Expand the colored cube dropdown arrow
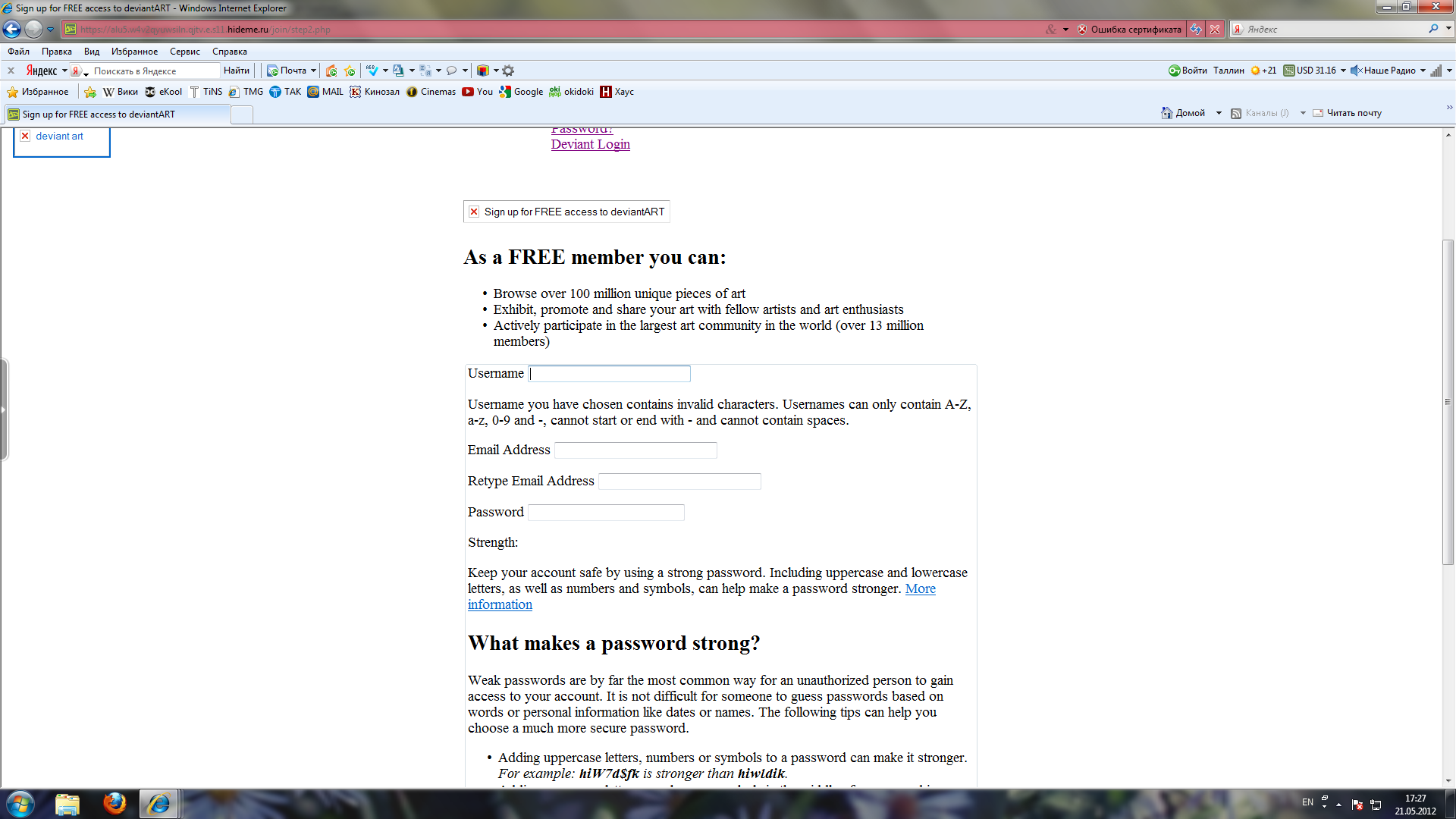 point(496,71)
